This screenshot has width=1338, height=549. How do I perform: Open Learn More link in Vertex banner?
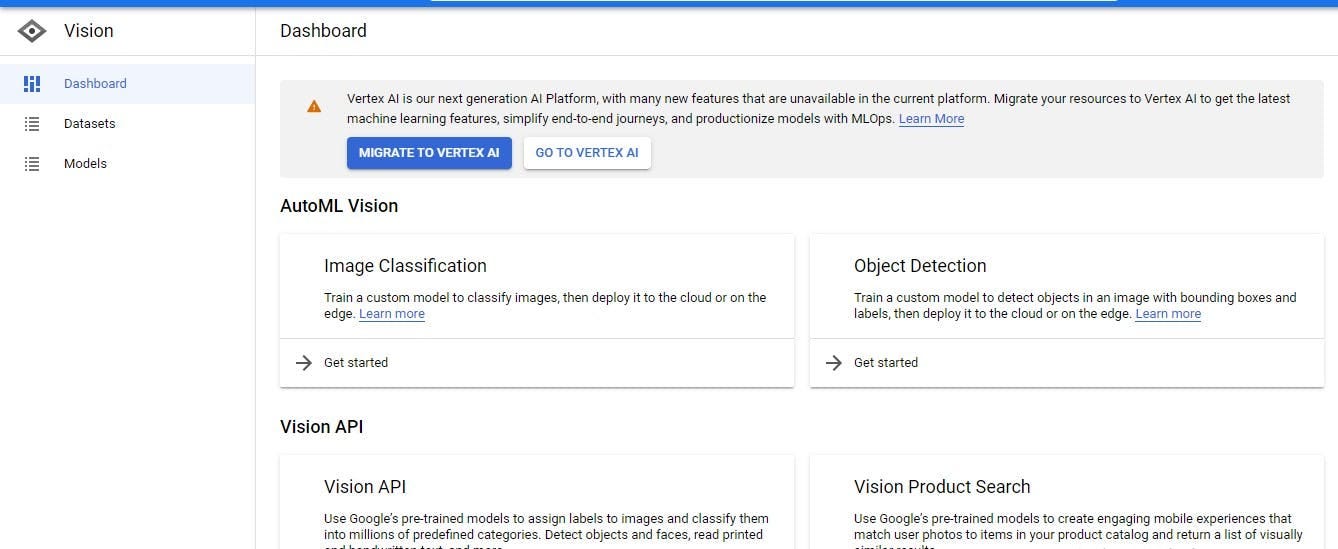pos(931,119)
